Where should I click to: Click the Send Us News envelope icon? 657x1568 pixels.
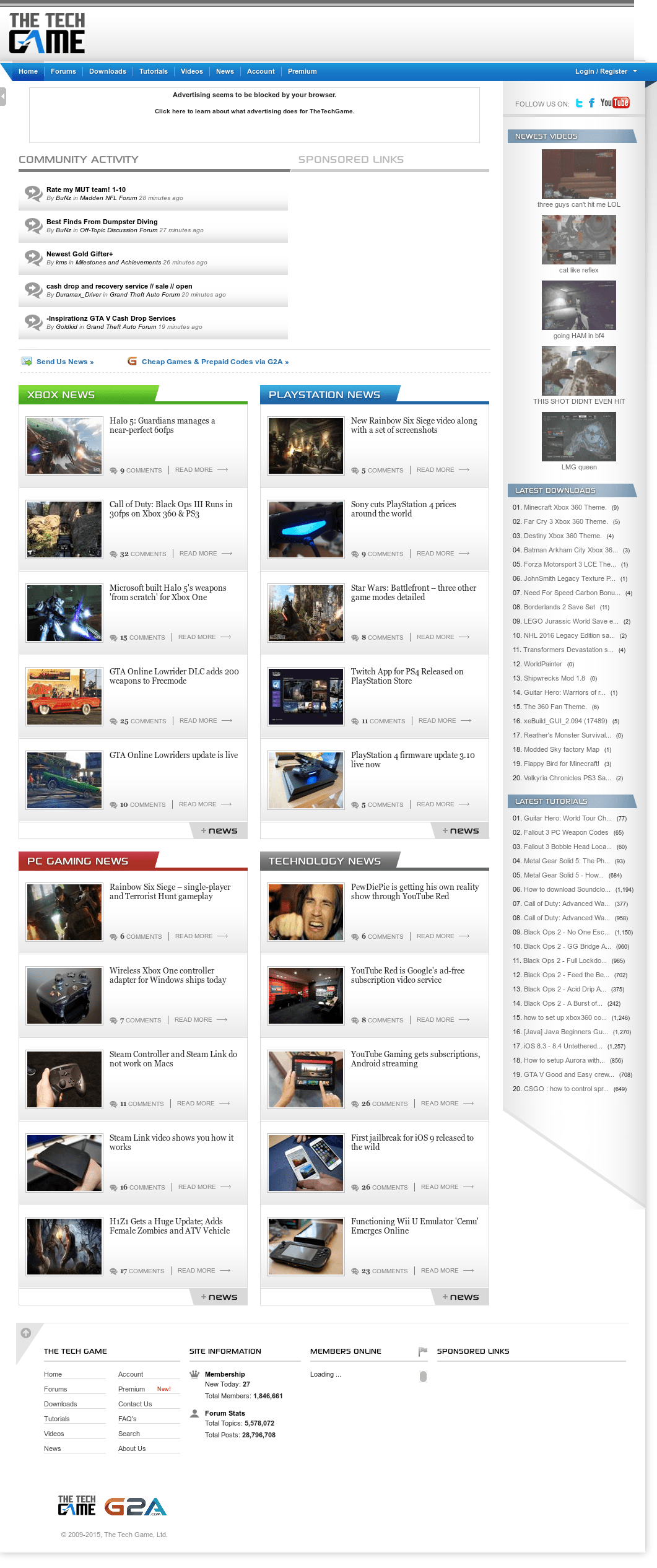click(27, 361)
